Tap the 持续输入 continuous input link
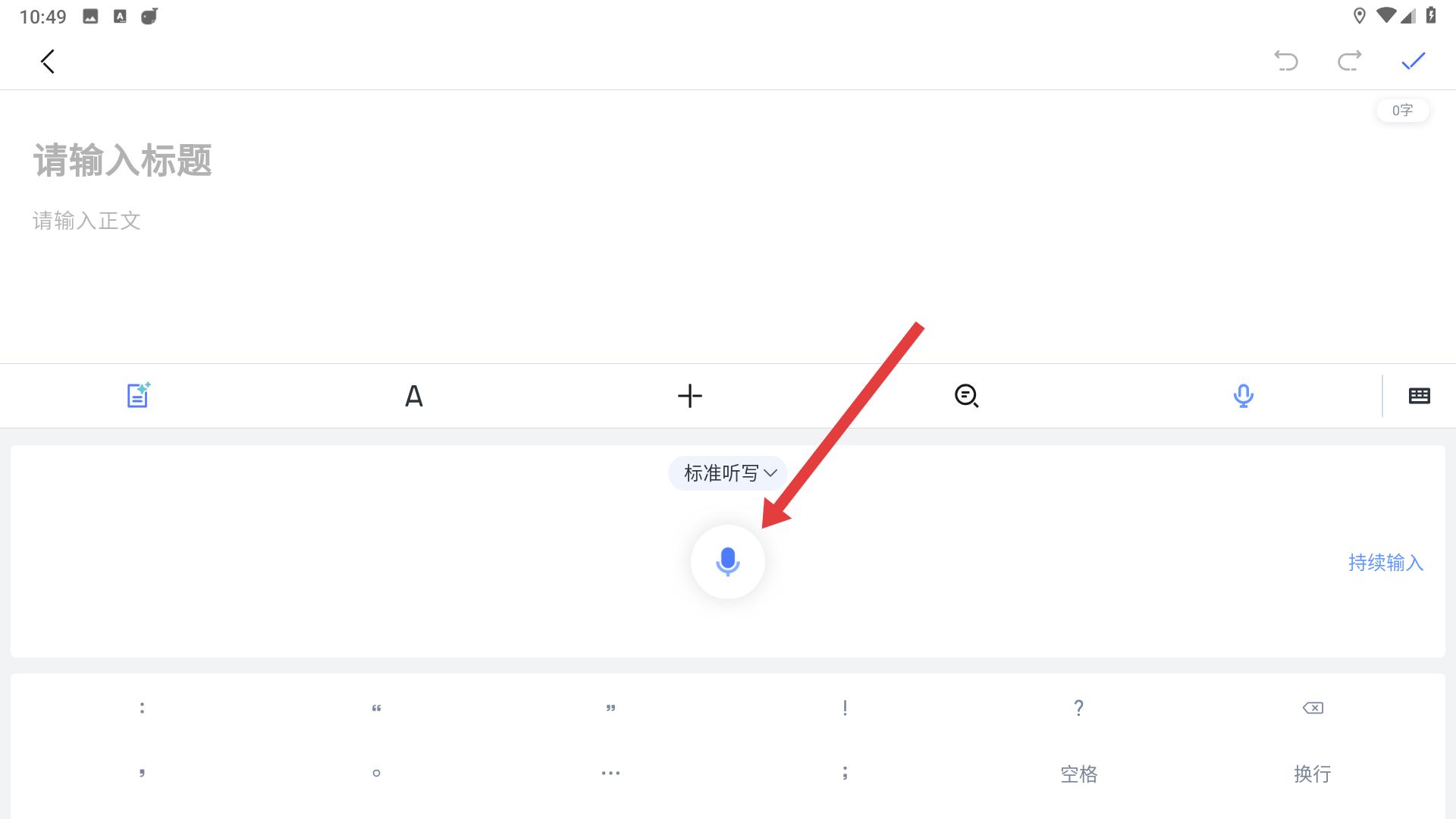The height and width of the screenshot is (819, 1456). pos(1385,563)
